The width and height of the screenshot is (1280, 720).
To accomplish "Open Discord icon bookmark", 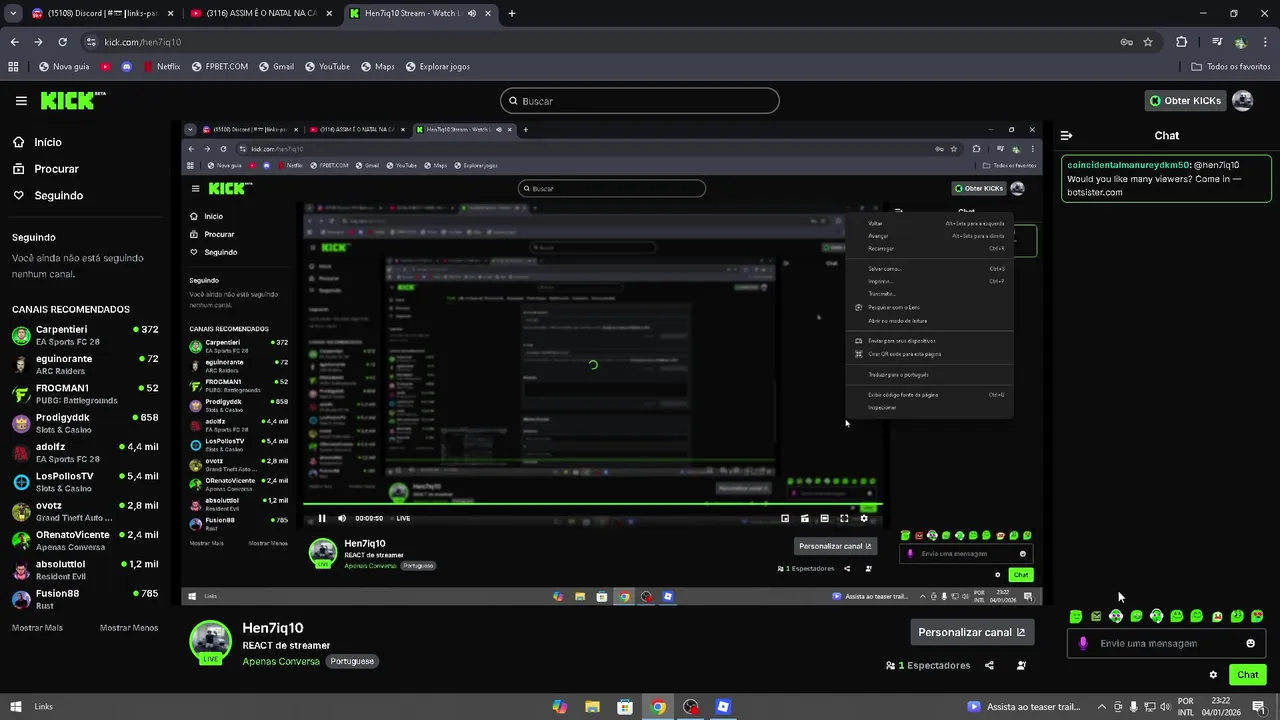I will pos(126,66).
